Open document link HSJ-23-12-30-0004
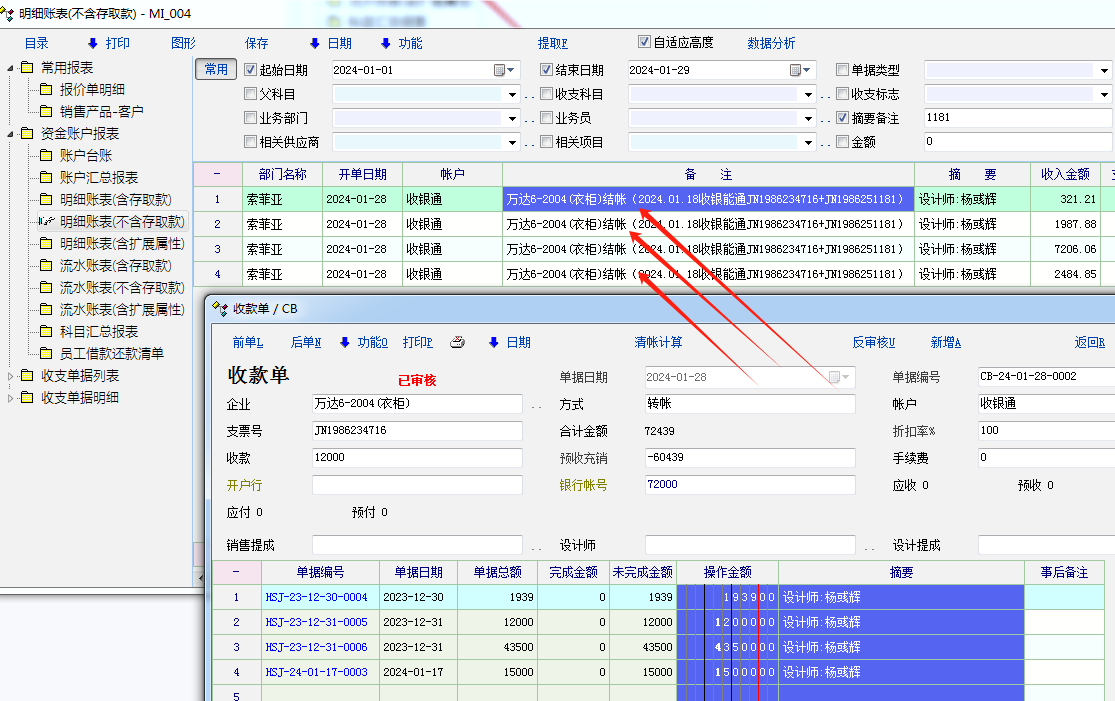This screenshot has width=1115, height=701. [x=316, y=597]
